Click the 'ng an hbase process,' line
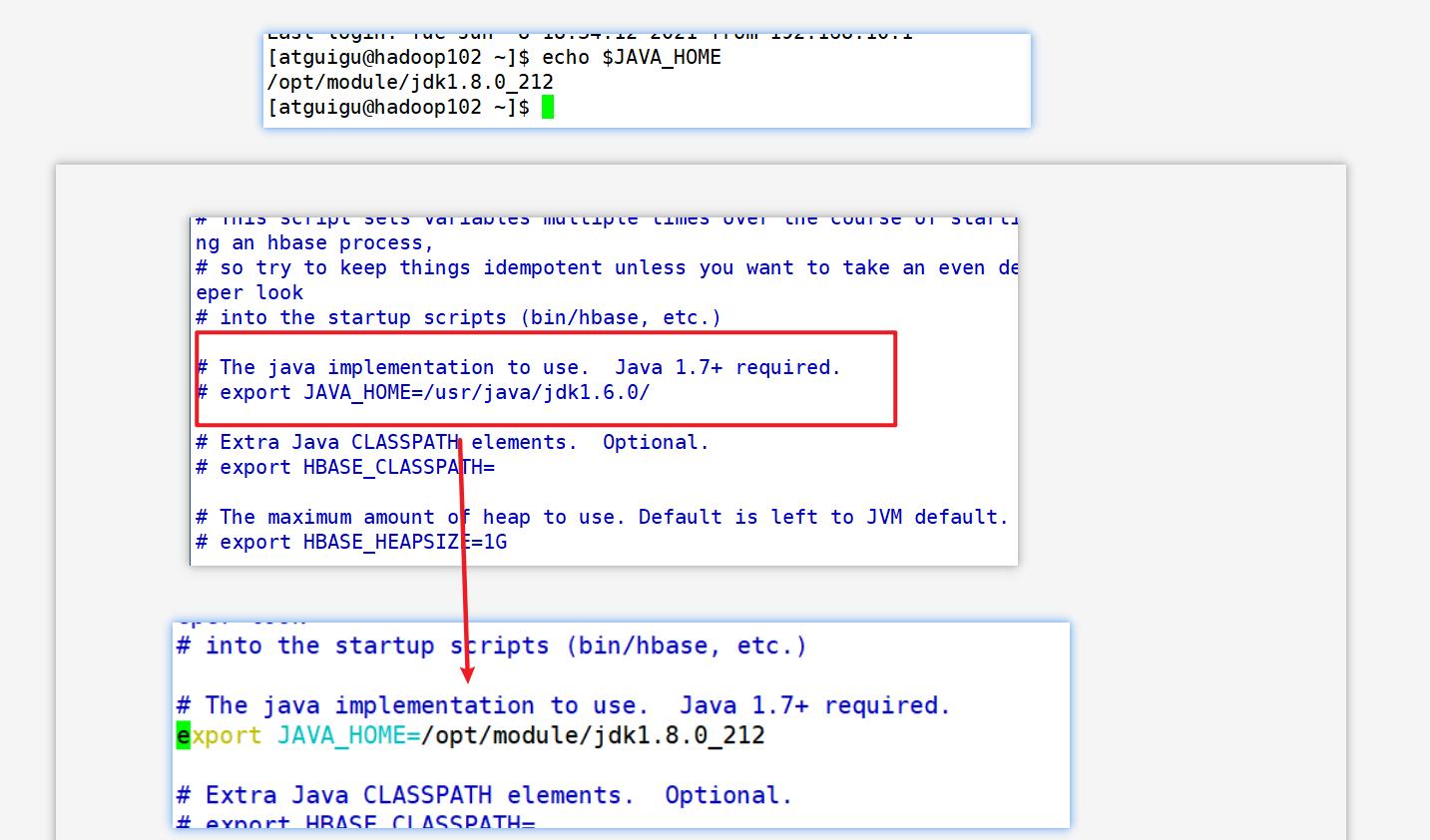This screenshot has height=840, width=1430. [x=314, y=243]
